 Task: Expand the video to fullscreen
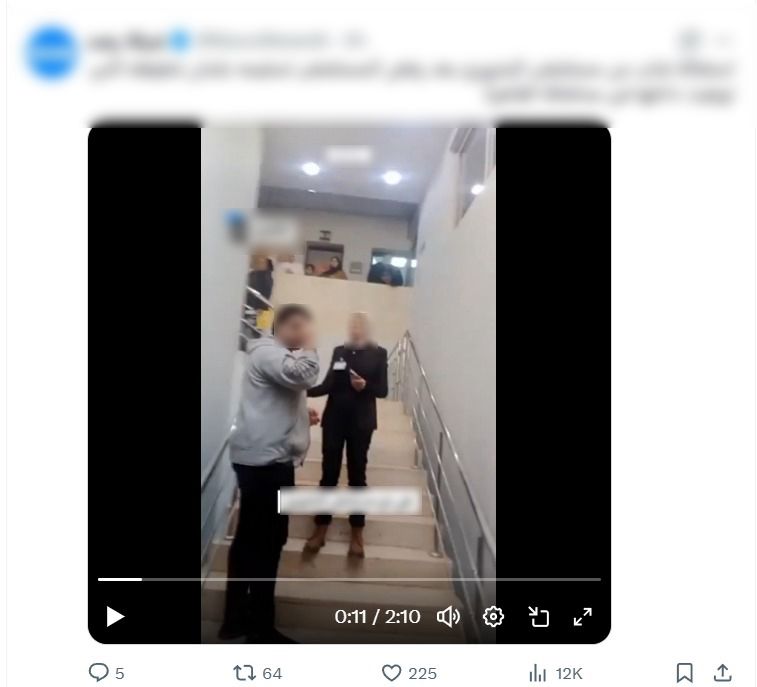(583, 617)
